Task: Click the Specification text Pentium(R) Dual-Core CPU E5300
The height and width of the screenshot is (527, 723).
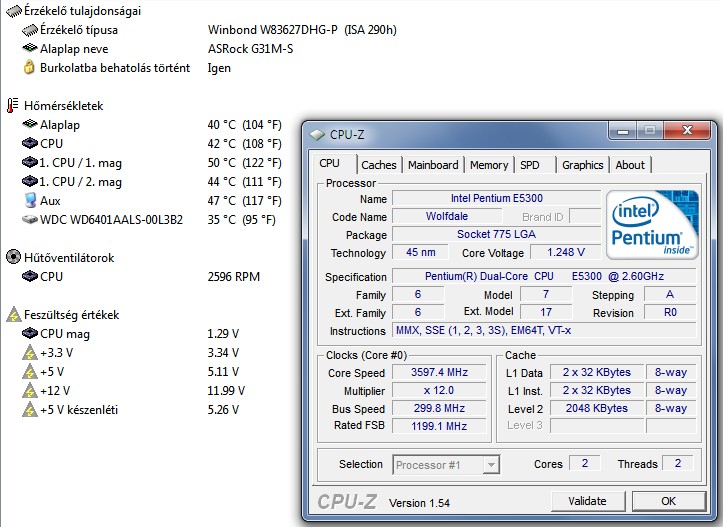Action: 544,276
